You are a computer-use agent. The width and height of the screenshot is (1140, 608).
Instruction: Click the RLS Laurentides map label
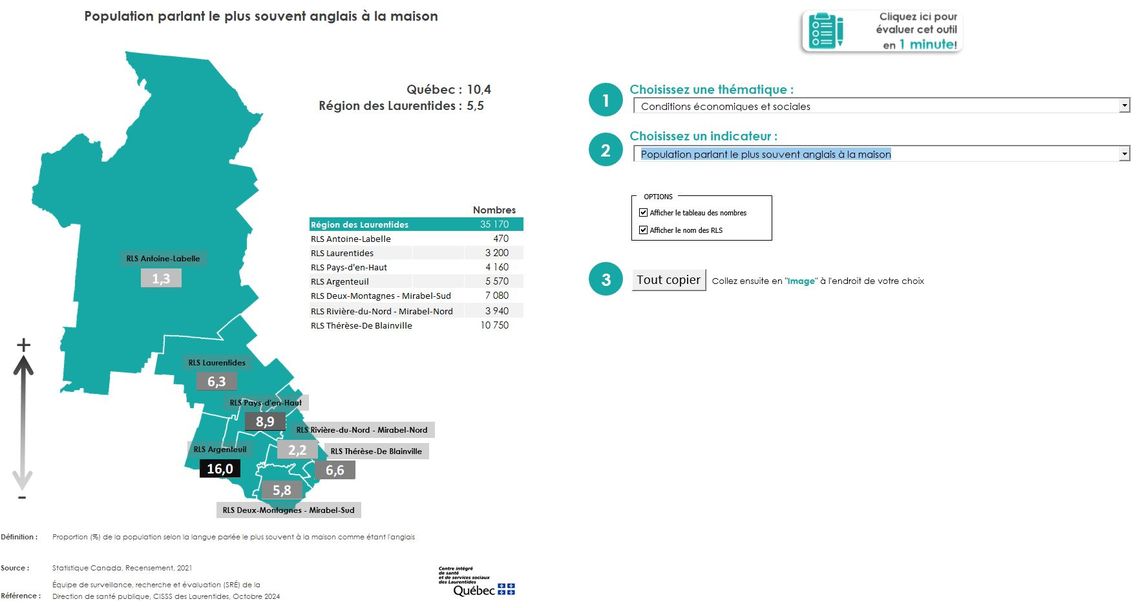coord(217,362)
